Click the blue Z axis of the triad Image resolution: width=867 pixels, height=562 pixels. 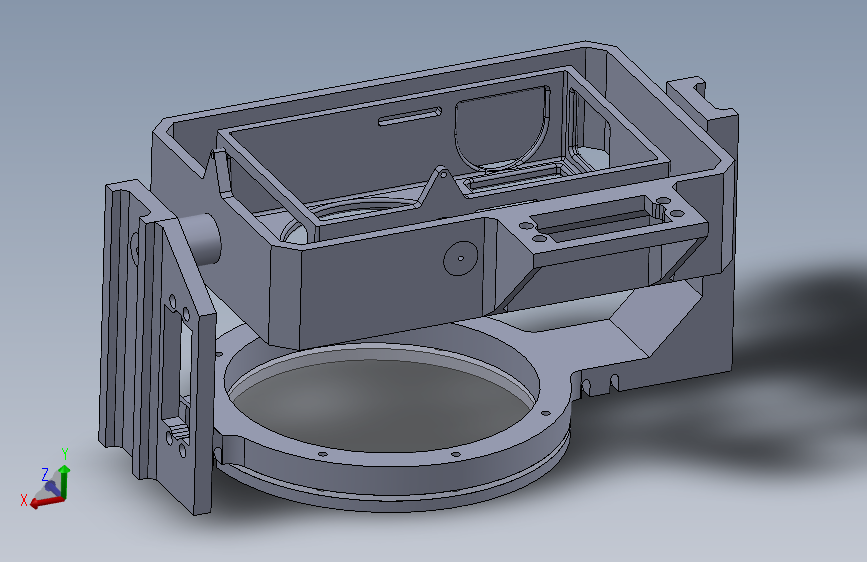52,487
